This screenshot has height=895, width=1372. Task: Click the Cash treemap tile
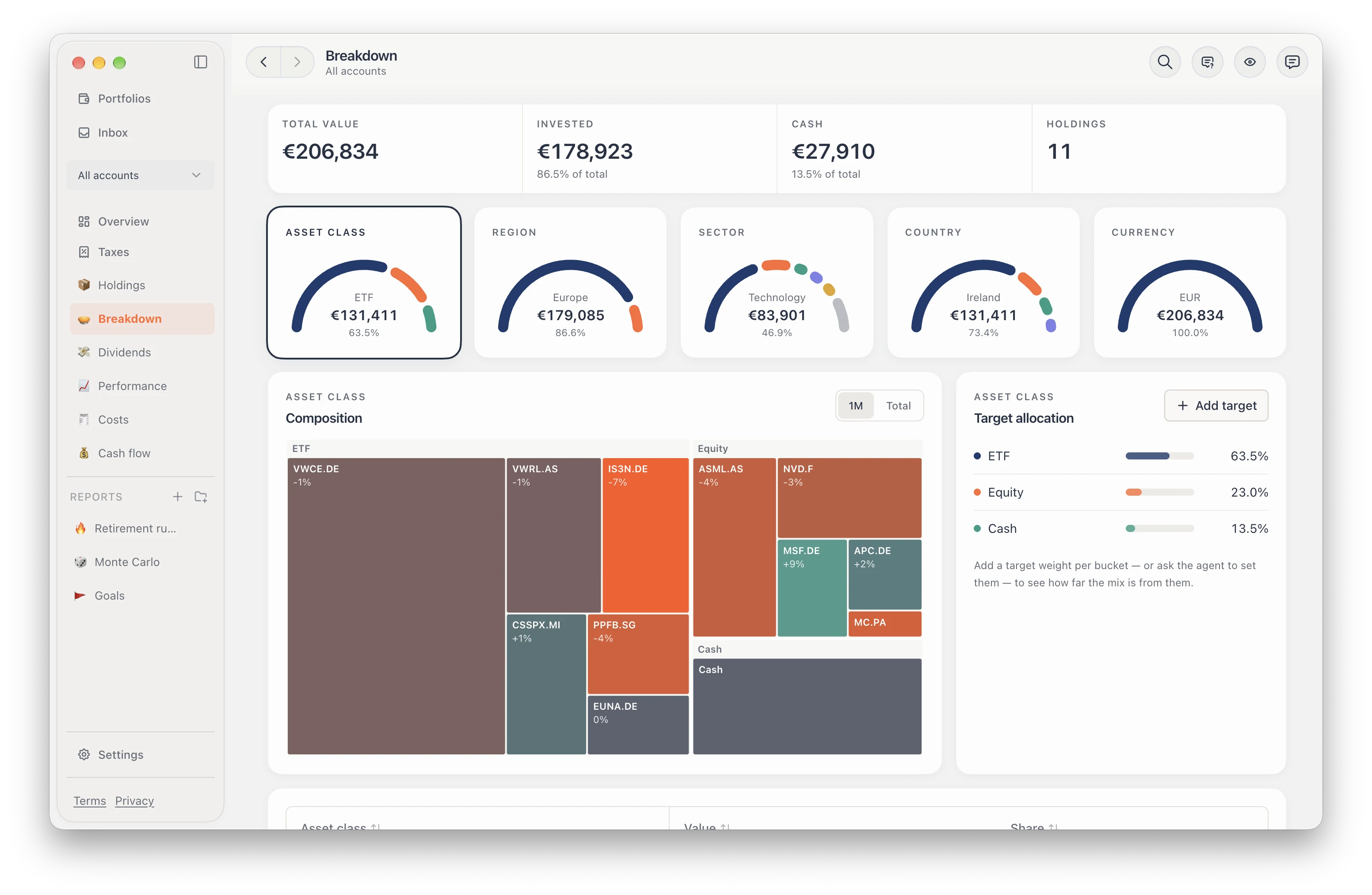click(807, 707)
